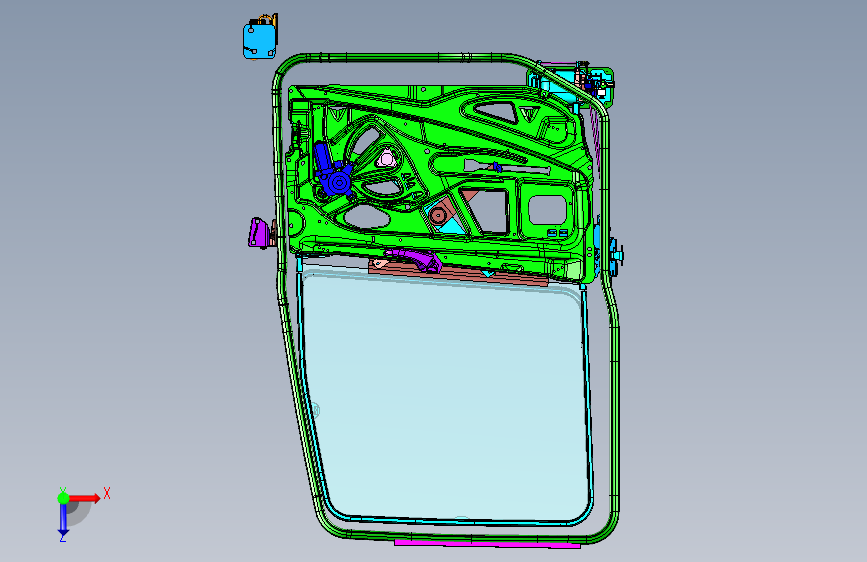Select the brown rail strip above the glass
The image size is (867, 562).
459,273
